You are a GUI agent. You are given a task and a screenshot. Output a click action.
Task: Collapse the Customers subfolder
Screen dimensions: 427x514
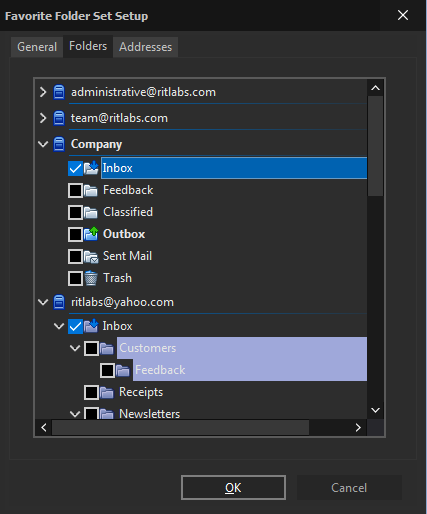[75, 348]
